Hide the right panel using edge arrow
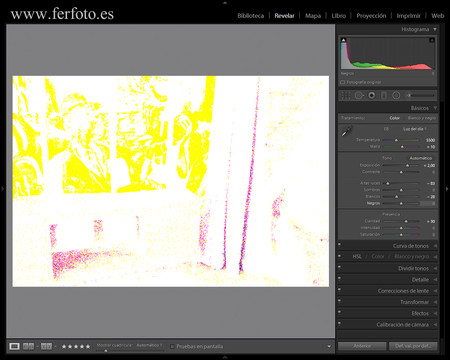 click(447, 189)
